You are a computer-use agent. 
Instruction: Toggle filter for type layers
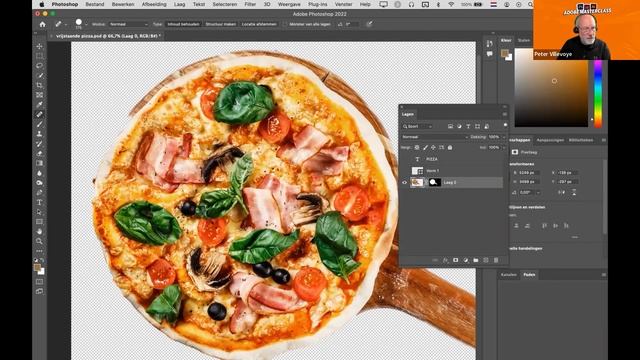pos(468,127)
